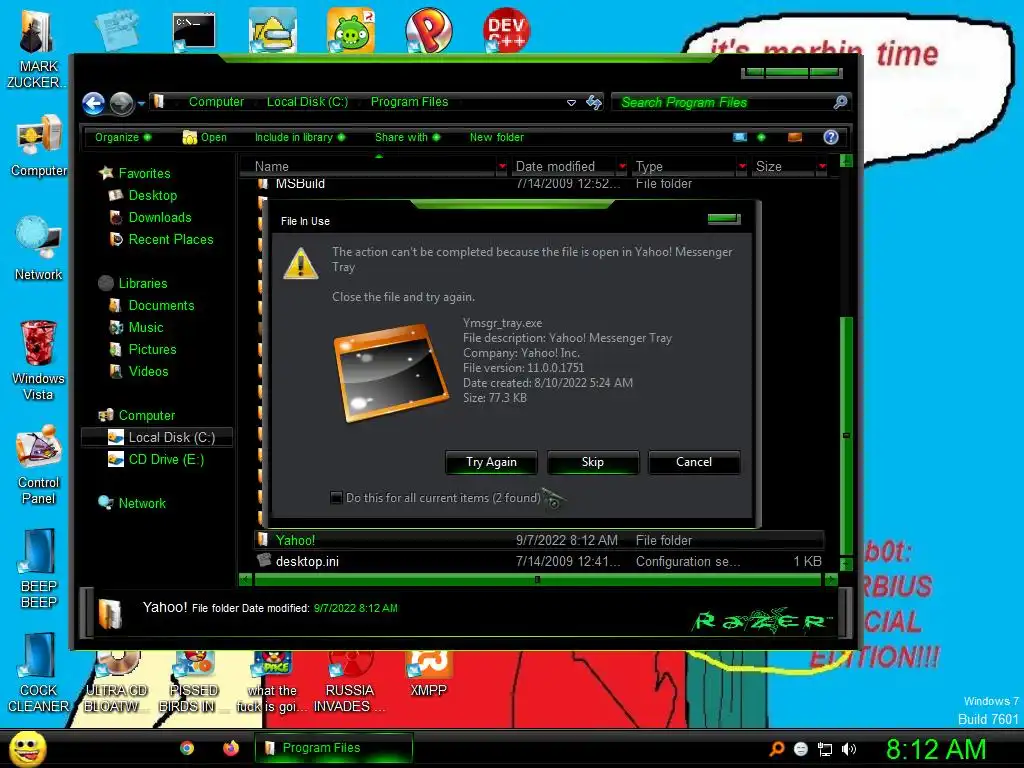Open the Organize menu
Screen dimensions: 1024x768
coord(123,137)
